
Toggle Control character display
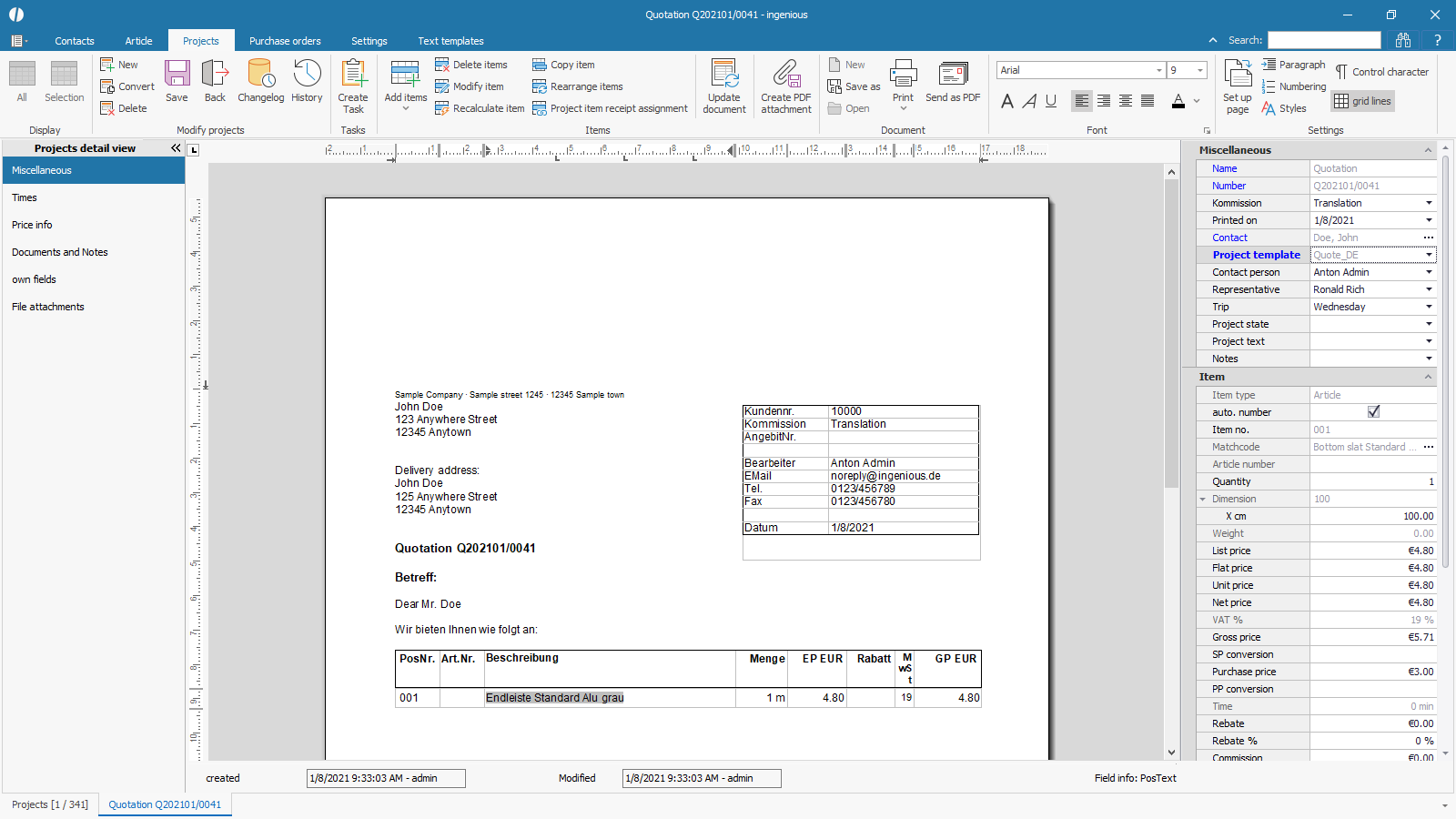(x=1381, y=72)
